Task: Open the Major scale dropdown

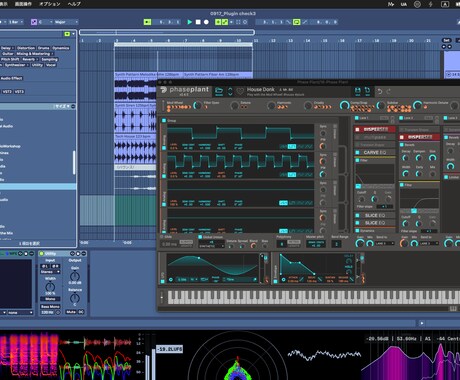Action: point(66,22)
